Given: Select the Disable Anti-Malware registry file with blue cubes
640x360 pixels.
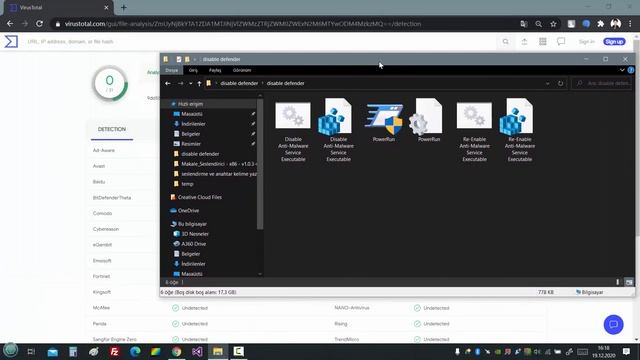Looking at the screenshot, I should click(x=338, y=131).
